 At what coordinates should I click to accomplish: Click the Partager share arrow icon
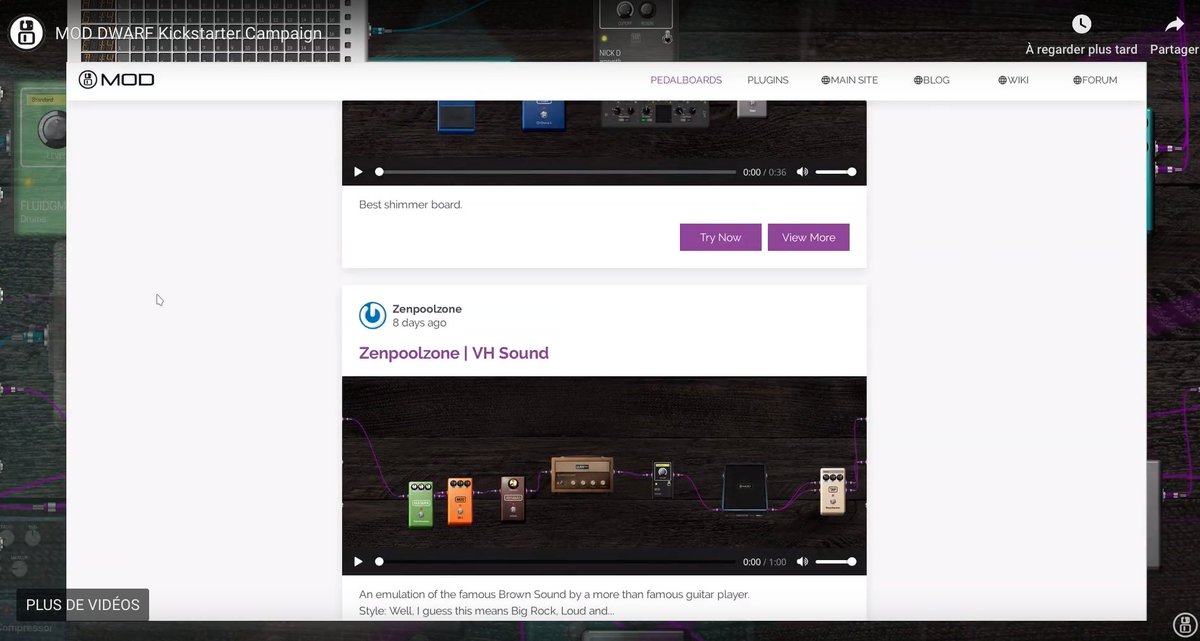coord(1175,24)
